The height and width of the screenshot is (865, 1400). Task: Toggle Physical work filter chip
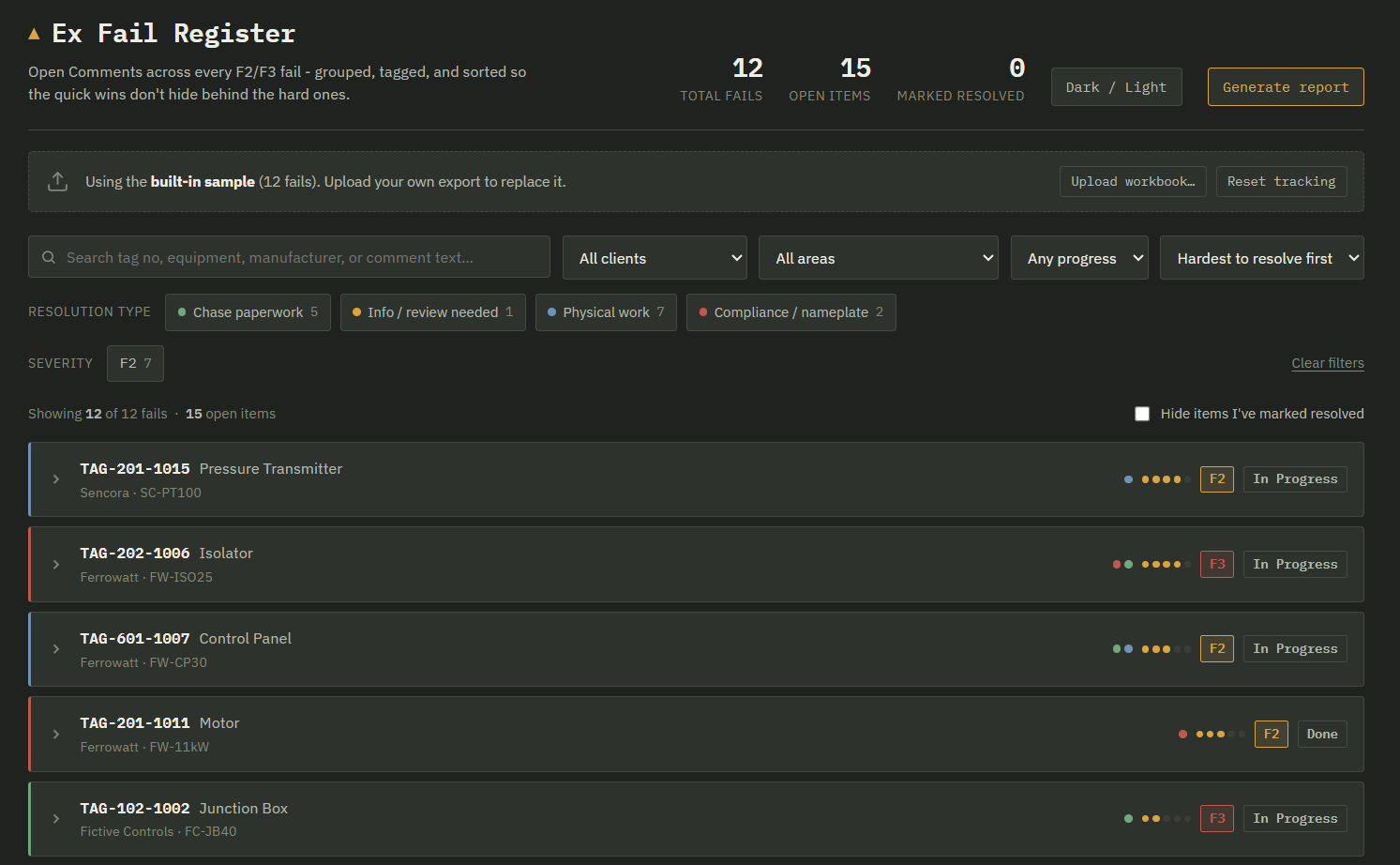(x=606, y=312)
